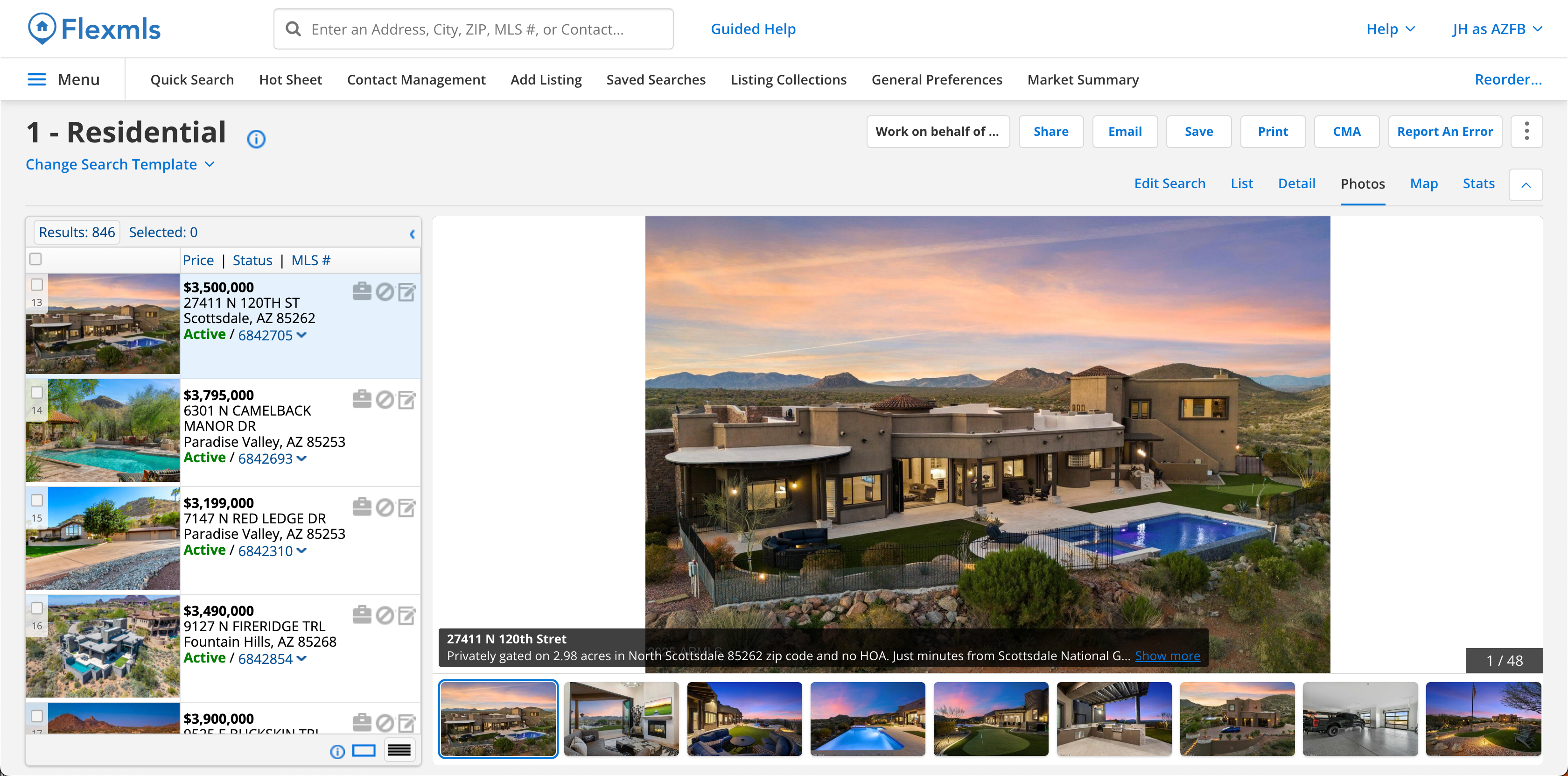Click briefcase icon for $3,900,000 listing

coord(362,722)
